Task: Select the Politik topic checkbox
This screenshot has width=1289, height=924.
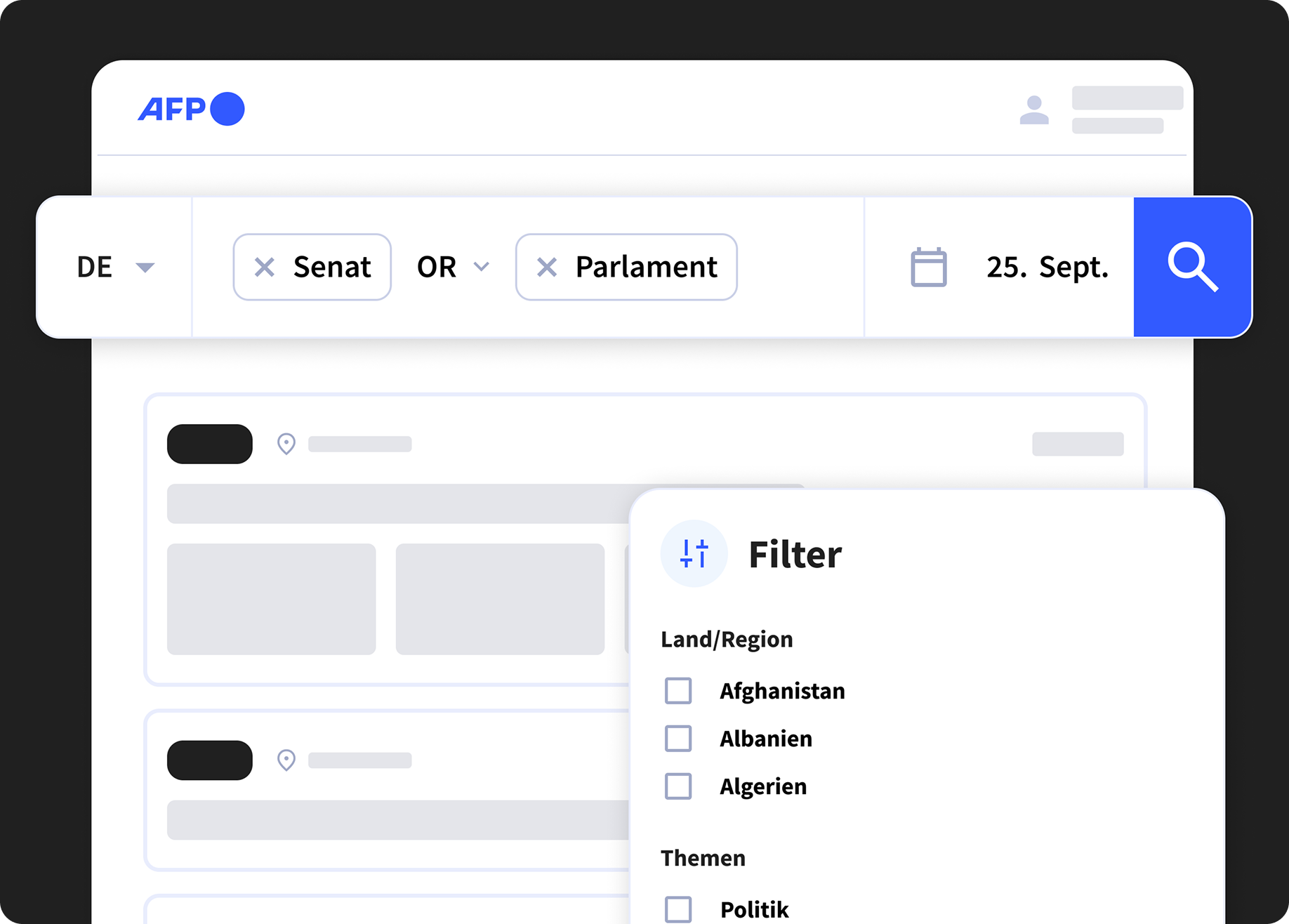Action: click(x=678, y=909)
